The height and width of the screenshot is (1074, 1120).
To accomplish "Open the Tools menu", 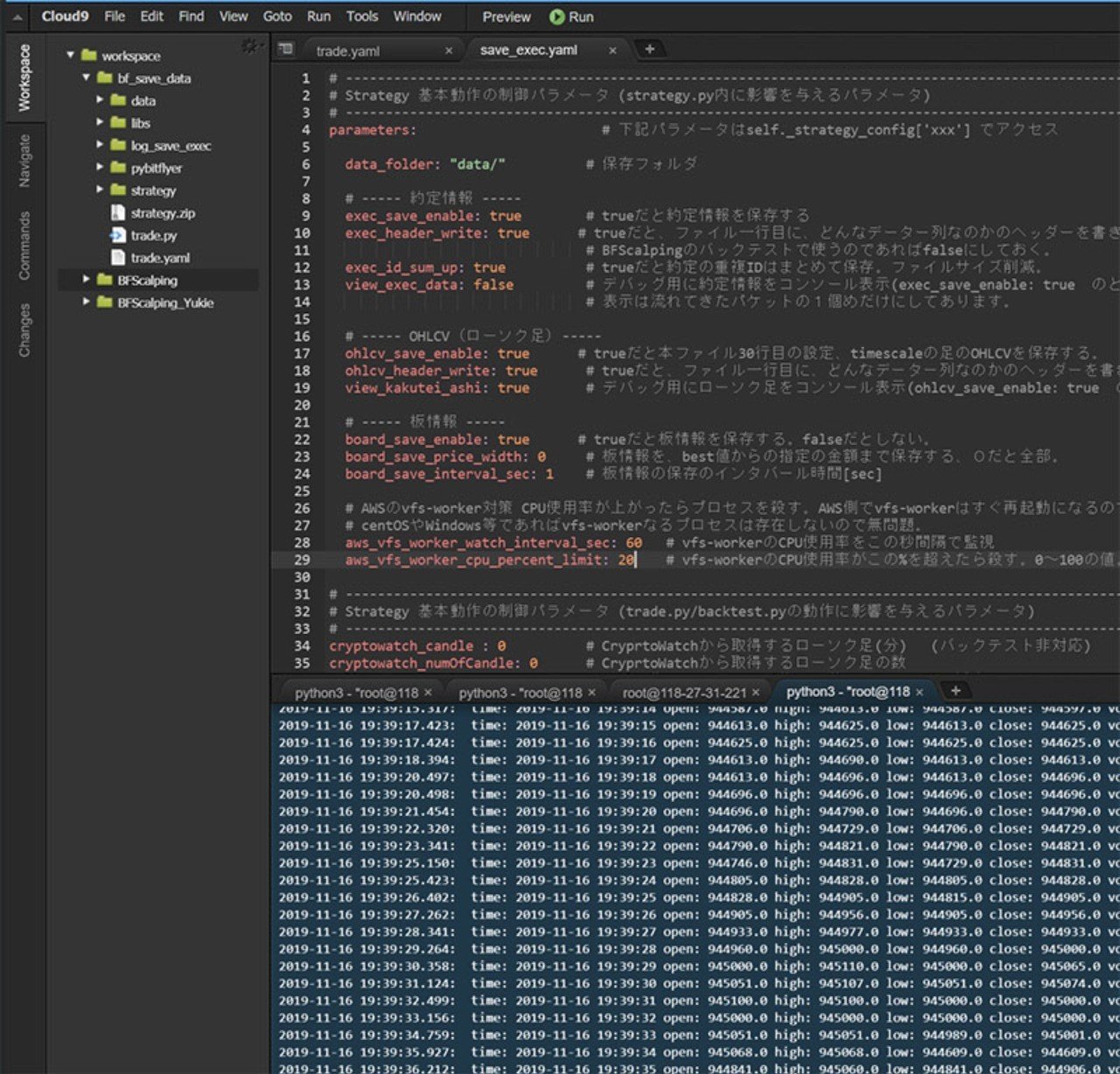I will 362,17.
